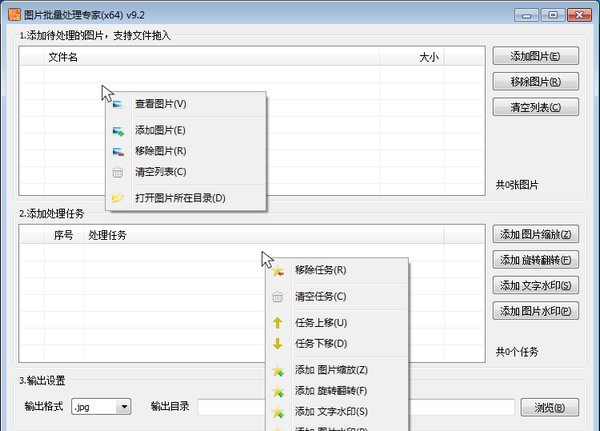Select 任务上移(U) menu entry
600x431 pixels.
[x=337, y=323]
